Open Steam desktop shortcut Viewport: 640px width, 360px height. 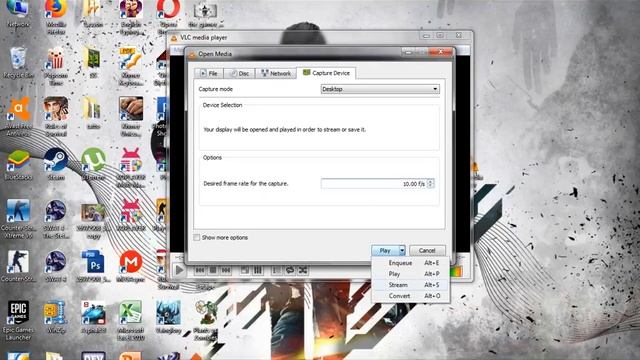pos(56,164)
